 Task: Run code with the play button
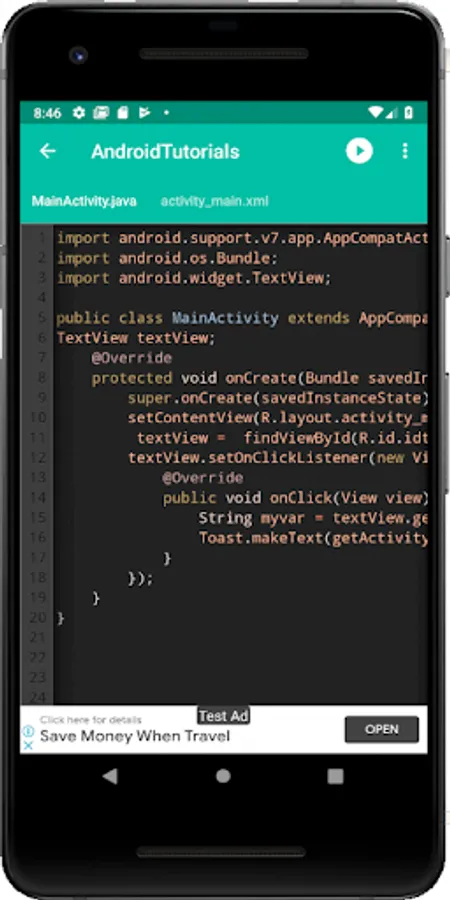pos(359,151)
